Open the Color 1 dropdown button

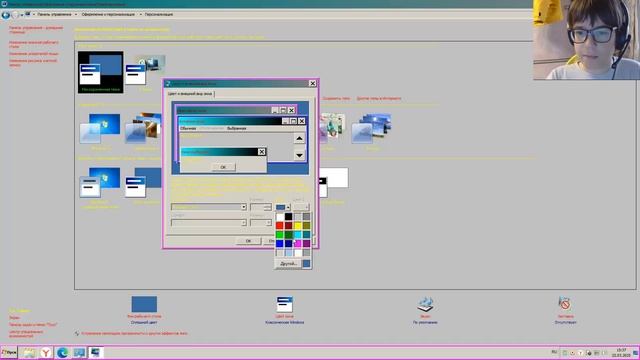[283, 207]
